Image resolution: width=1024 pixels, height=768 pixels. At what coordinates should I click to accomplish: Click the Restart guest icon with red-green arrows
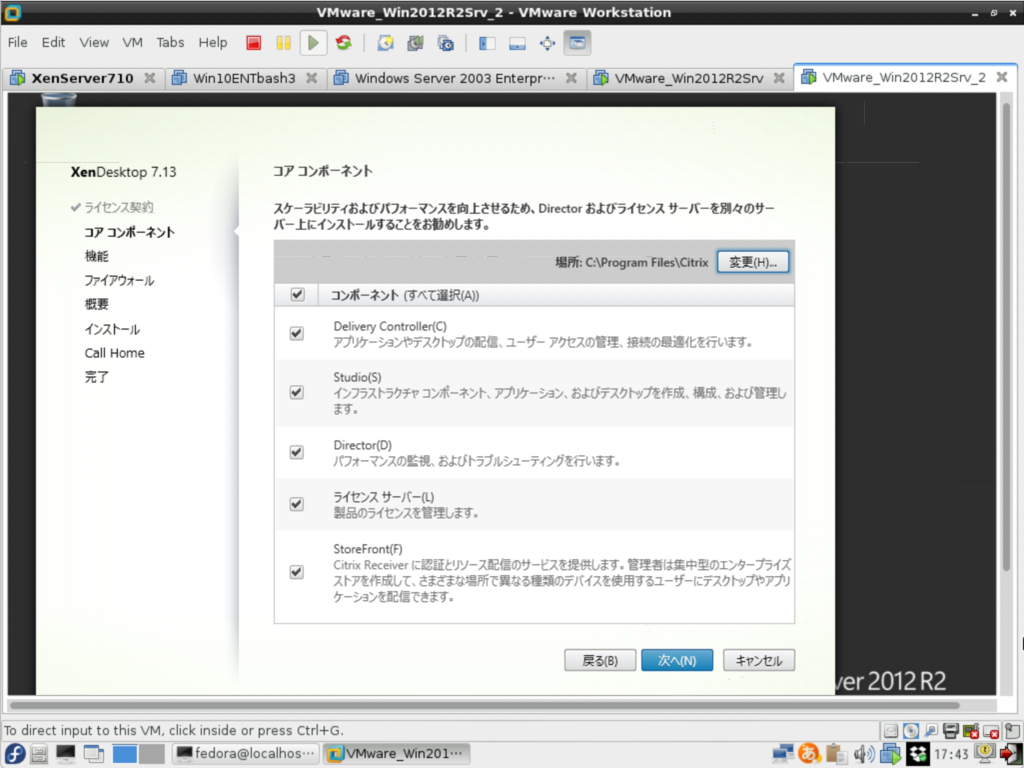344,43
